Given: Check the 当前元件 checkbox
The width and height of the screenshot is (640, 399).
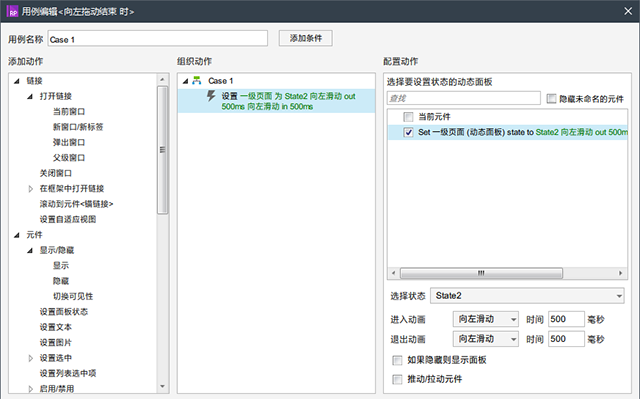Looking at the screenshot, I should point(408,117).
